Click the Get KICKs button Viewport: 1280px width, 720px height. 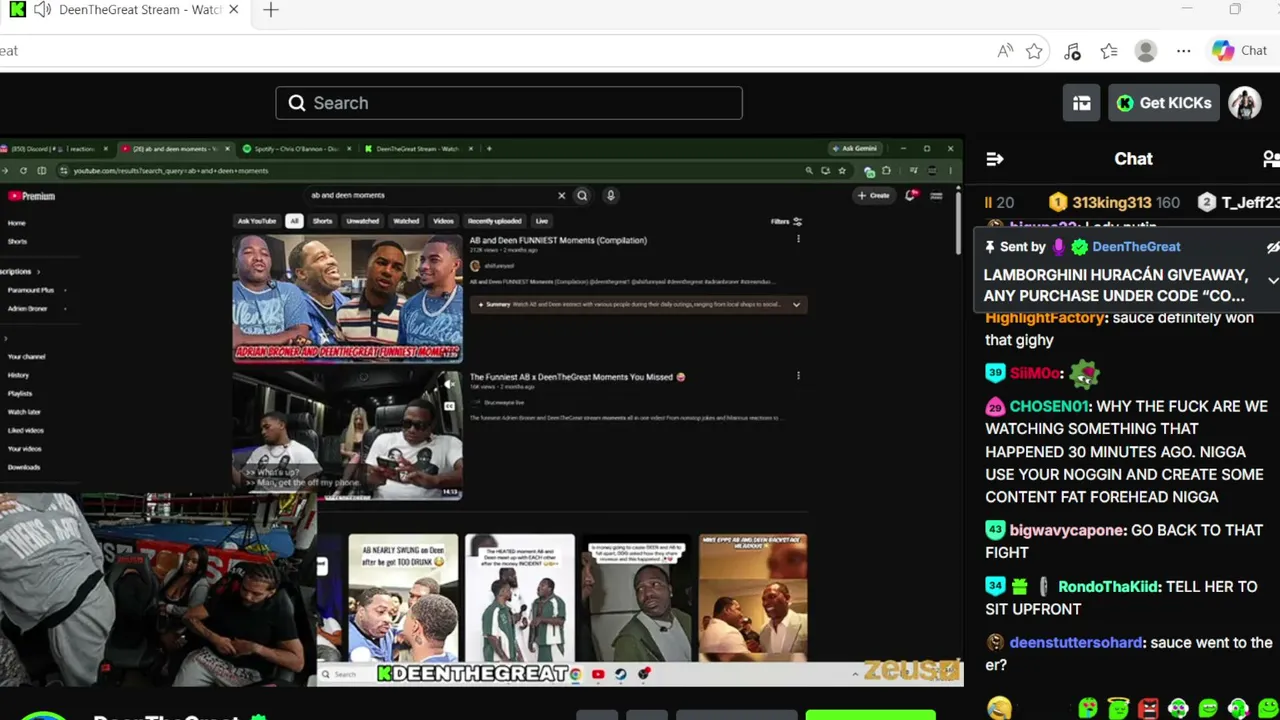(x=1165, y=103)
